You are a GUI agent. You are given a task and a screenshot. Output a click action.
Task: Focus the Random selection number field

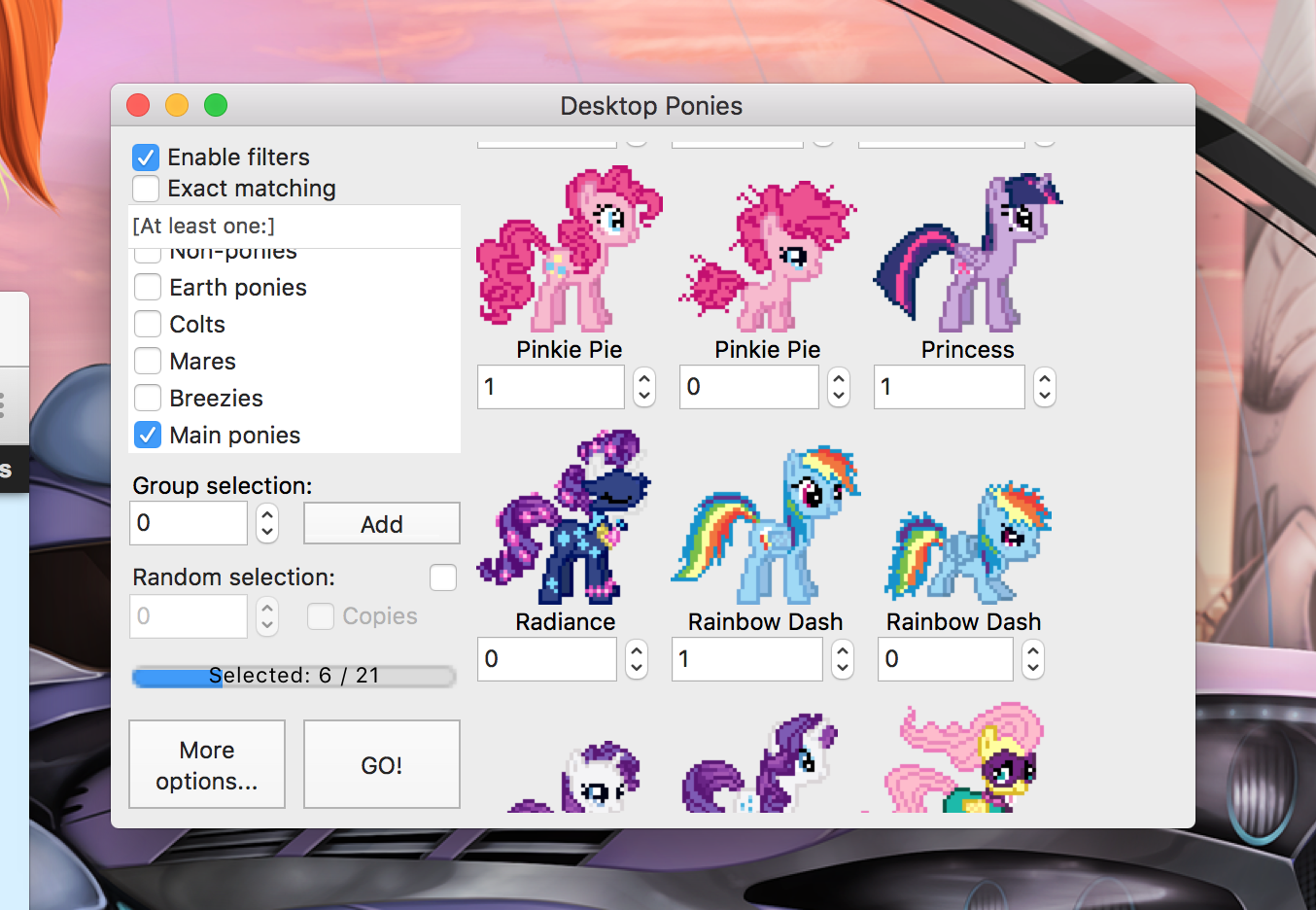click(x=189, y=616)
